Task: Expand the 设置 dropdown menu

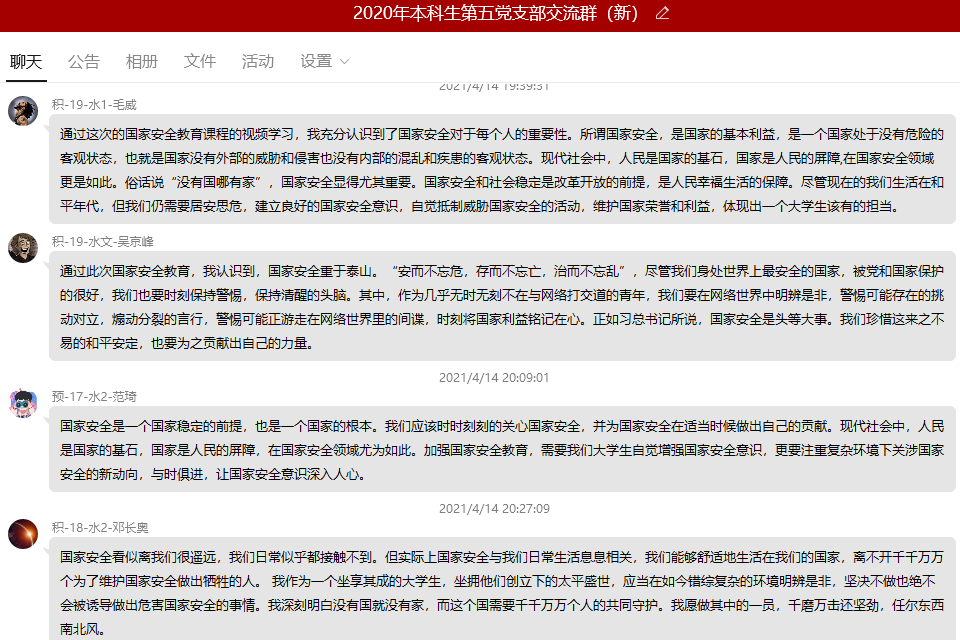Action: pos(324,61)
